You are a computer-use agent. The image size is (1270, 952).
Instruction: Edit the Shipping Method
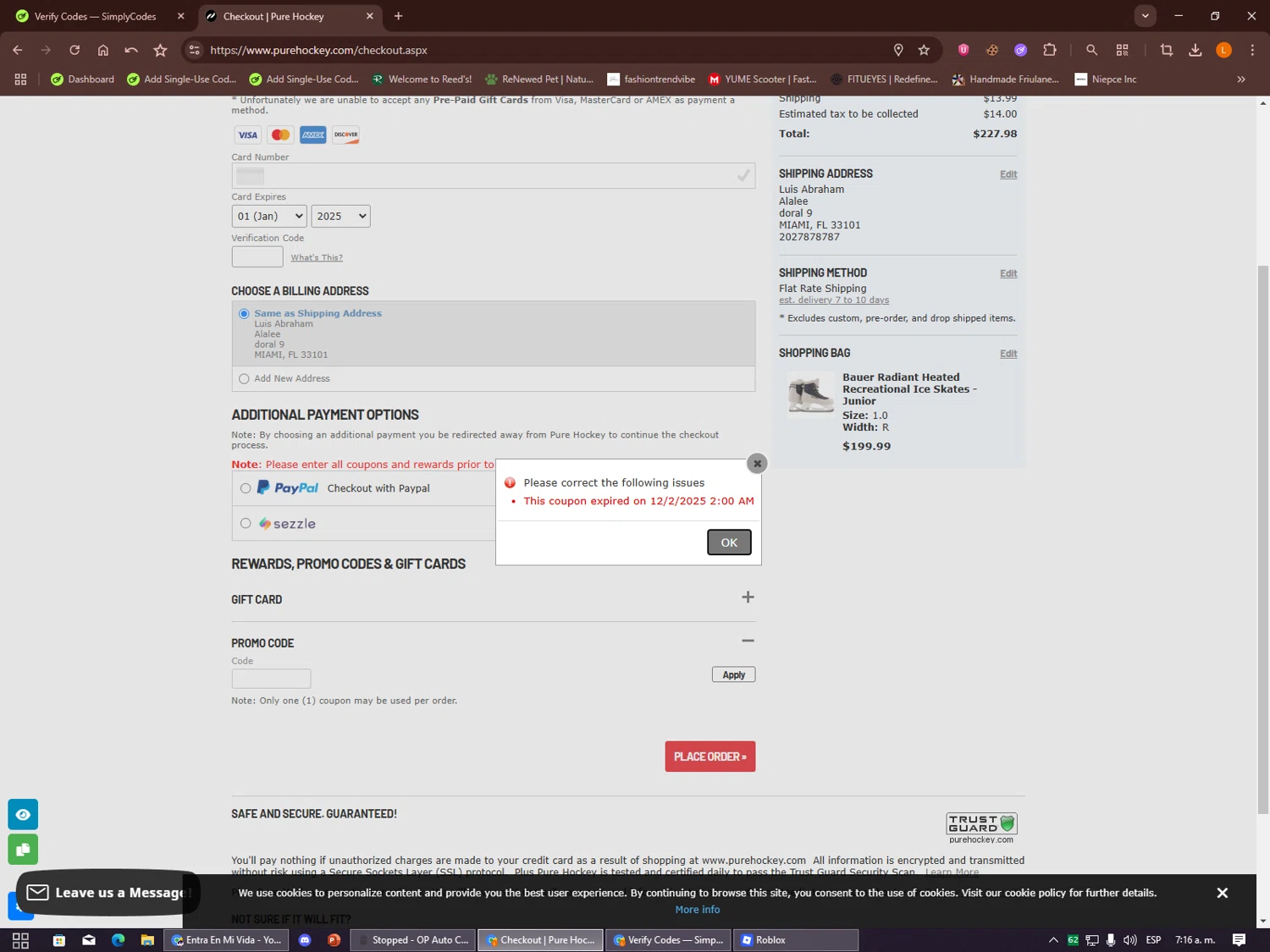pyautogui.click(x=1008, y=273)
